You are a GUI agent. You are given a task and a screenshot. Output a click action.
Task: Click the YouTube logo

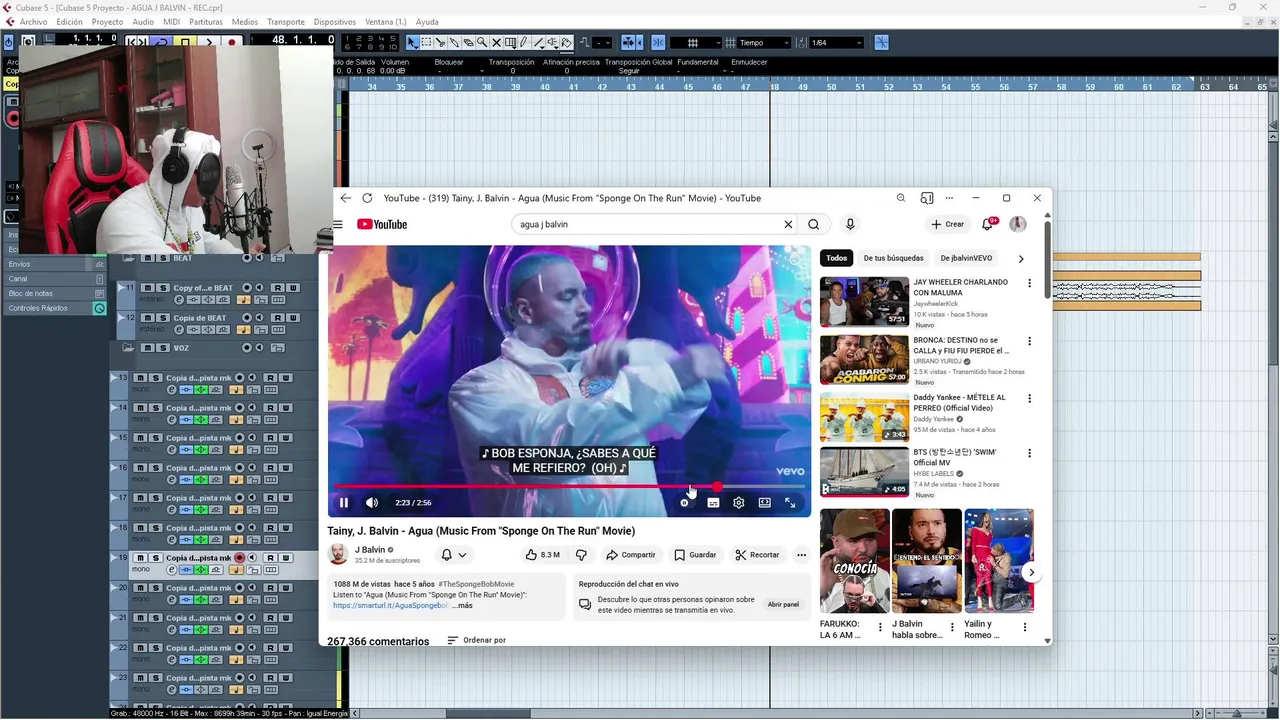pyautogui.click(x=382, y=224)
